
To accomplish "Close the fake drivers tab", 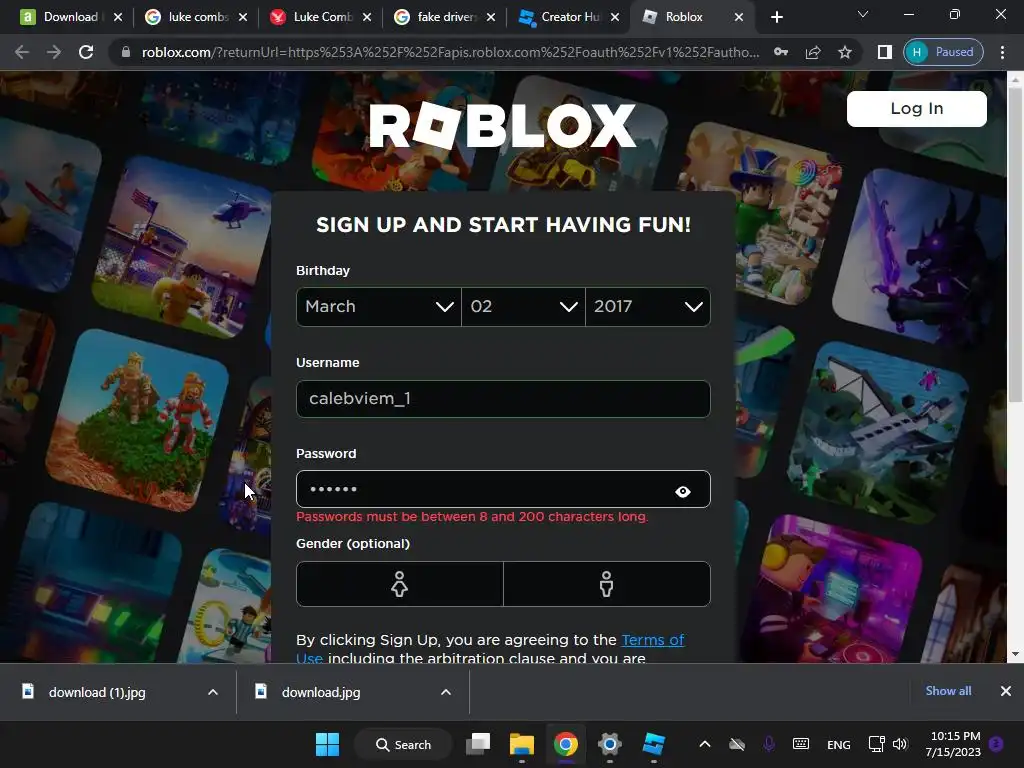I will coord(490,17).
